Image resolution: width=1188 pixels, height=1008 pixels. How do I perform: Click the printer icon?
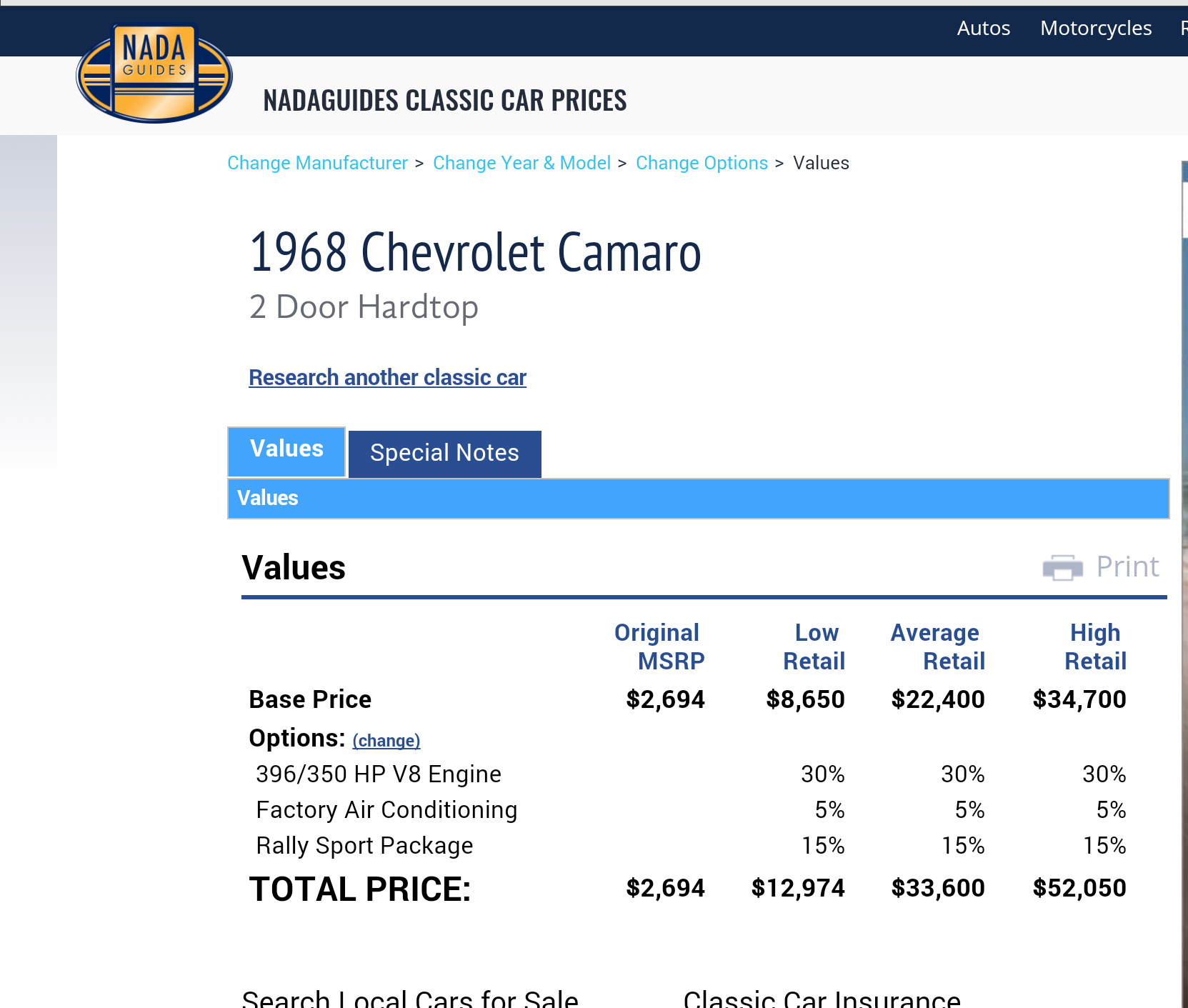pyautogui.click(x=1062, y=567)
